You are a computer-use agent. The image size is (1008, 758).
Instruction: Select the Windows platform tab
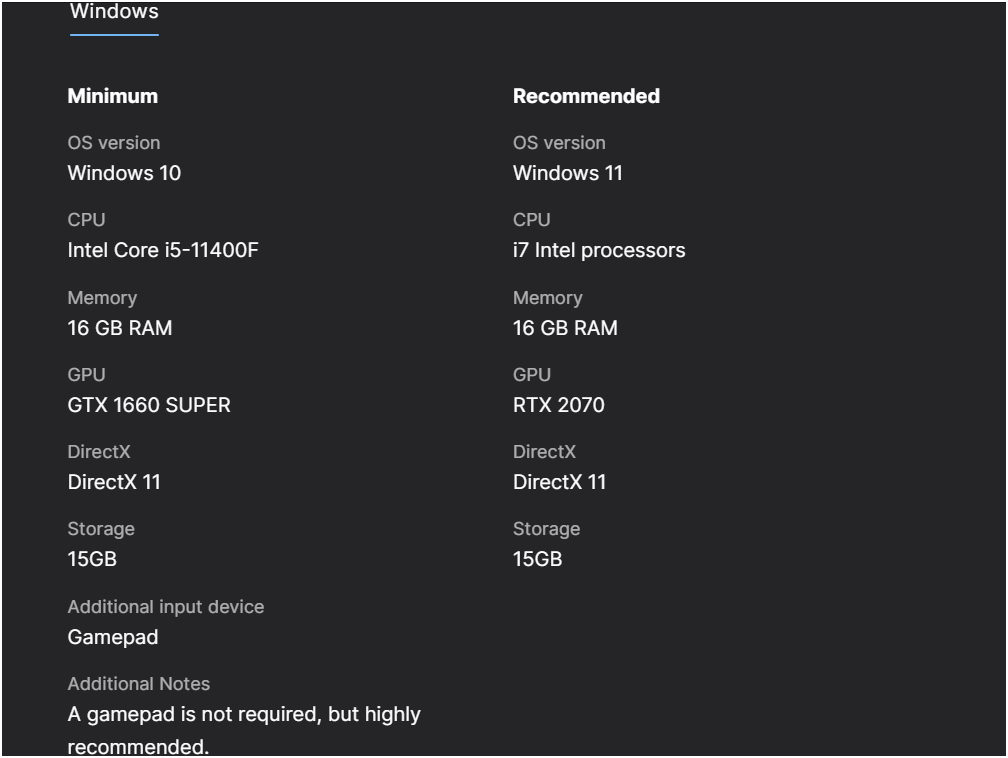coord(114,13)
